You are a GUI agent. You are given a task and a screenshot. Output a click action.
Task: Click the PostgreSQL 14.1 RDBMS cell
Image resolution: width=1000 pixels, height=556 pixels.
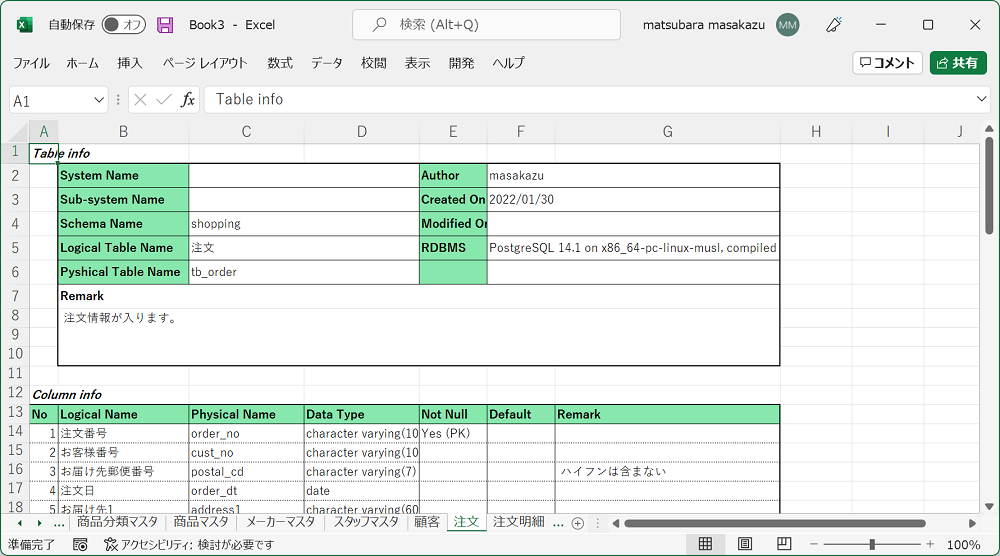(x=633, y=248)
